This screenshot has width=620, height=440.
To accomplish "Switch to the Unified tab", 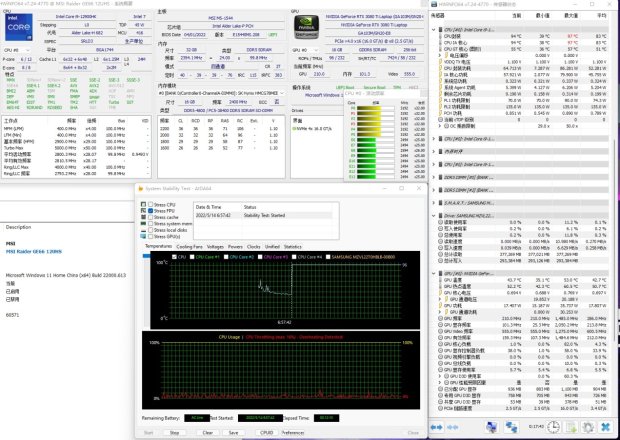I will (272, 247).
